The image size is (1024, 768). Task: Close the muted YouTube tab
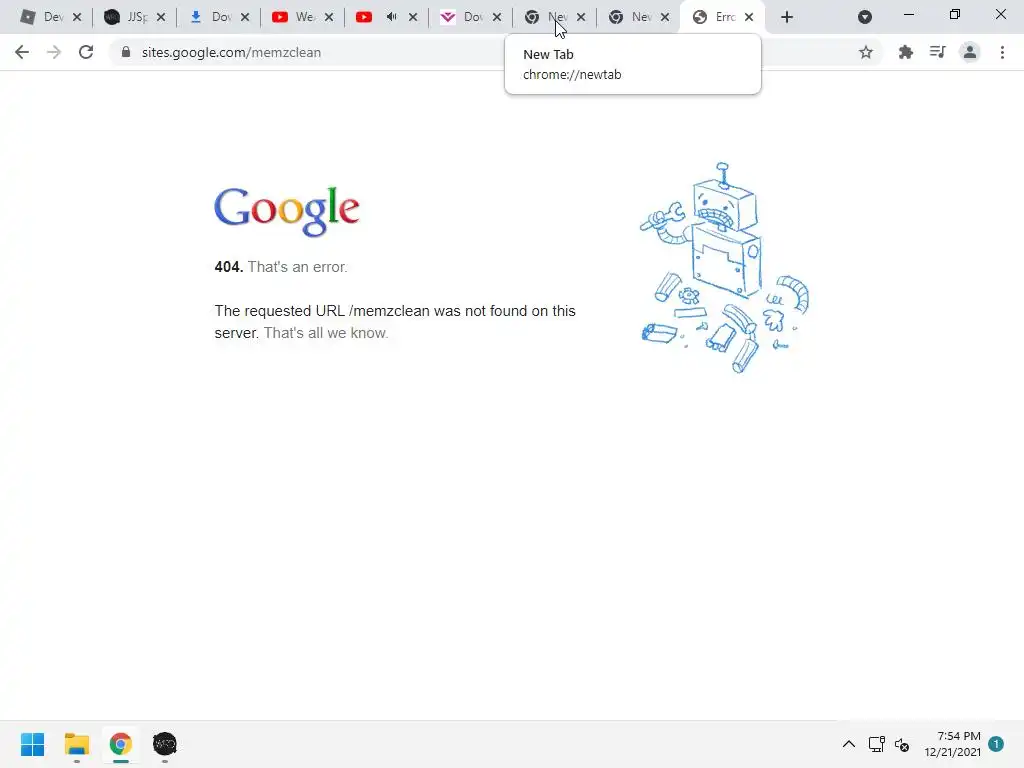pos(413,17)
